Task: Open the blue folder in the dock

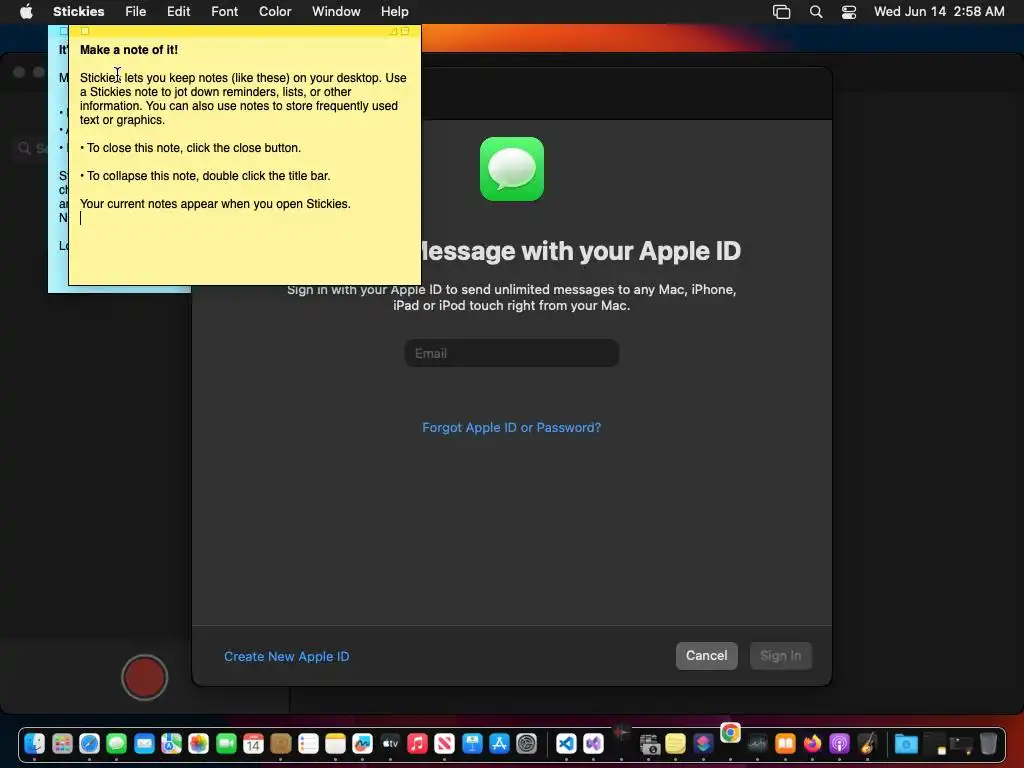Action: coord(906,743)
